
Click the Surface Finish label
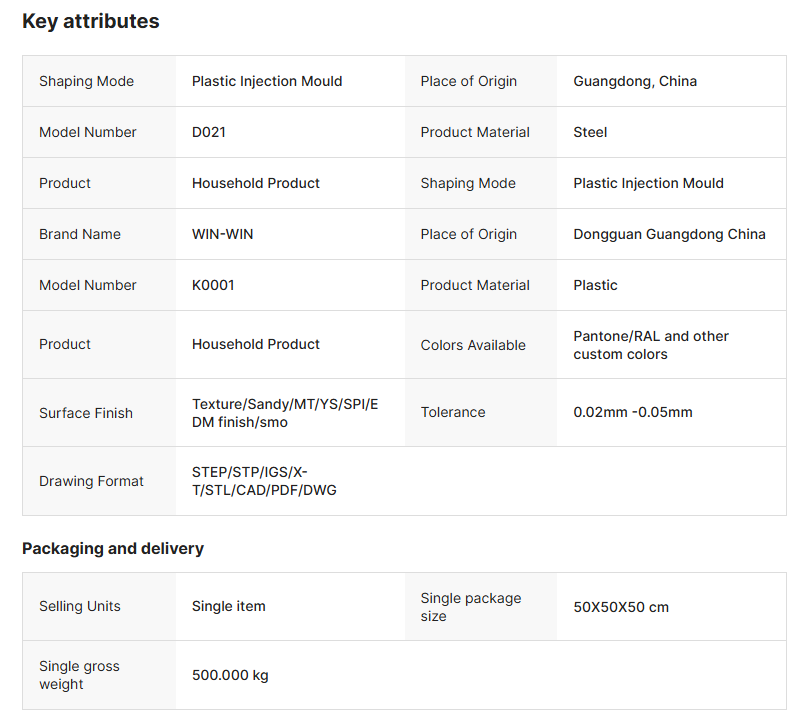86,413
